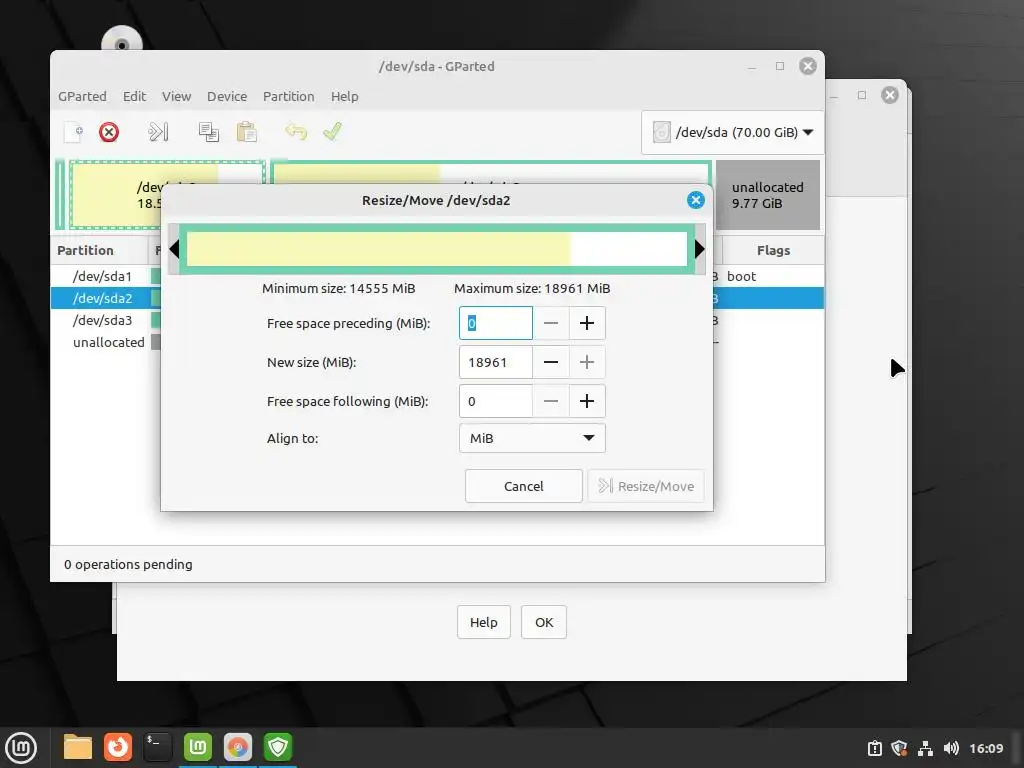Click the network tray icon
This screenshot has width=1024, height=768.
click(925, 748)
